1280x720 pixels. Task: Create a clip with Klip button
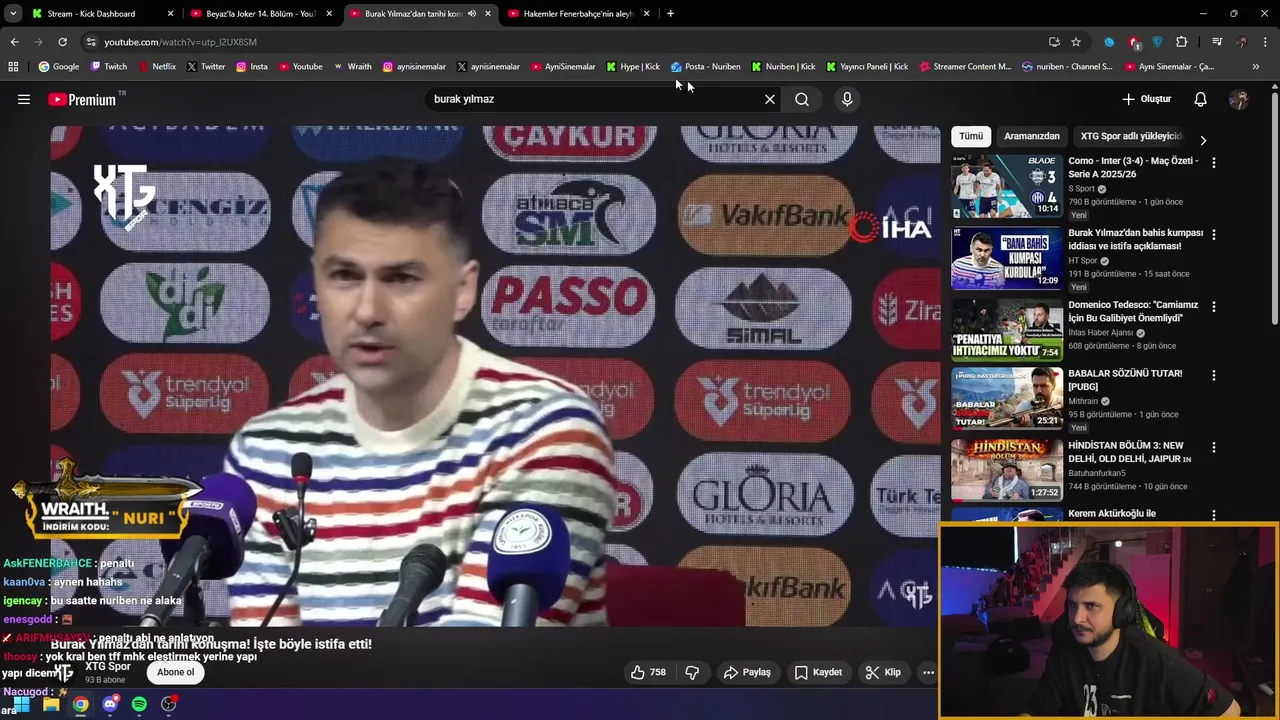(883, 672)
